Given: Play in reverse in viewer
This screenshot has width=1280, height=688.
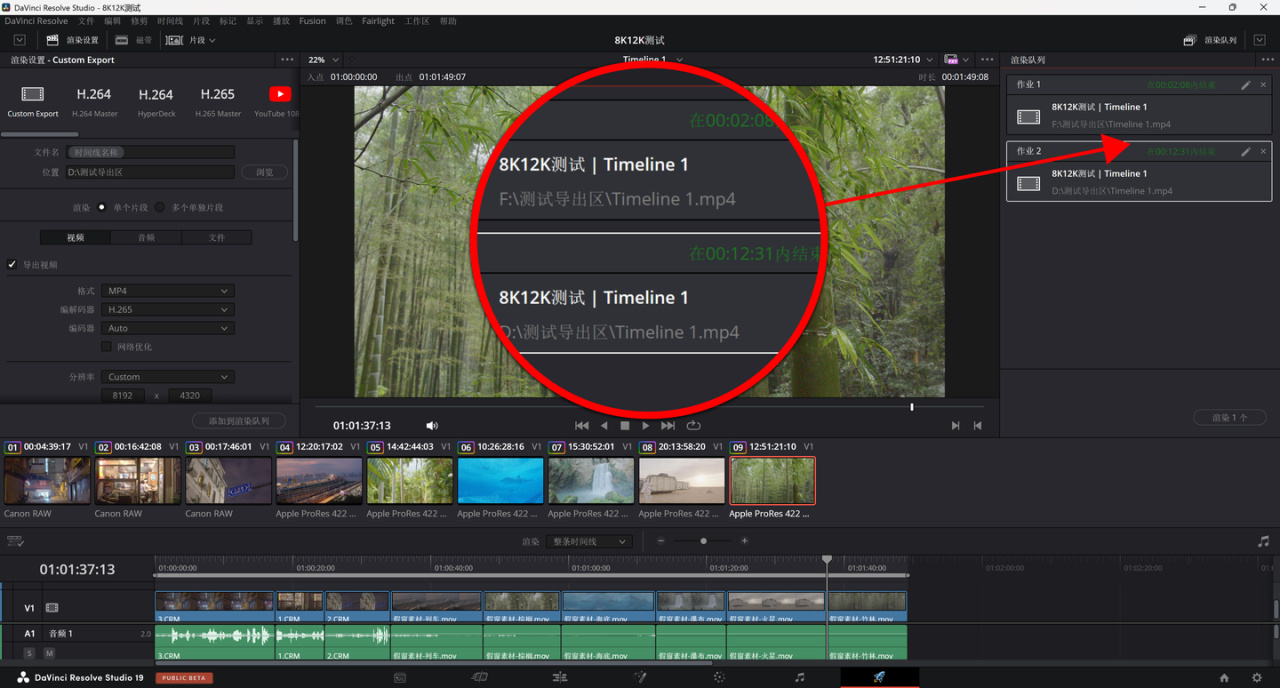Looking at the screenshot, I should pos(604,425).
